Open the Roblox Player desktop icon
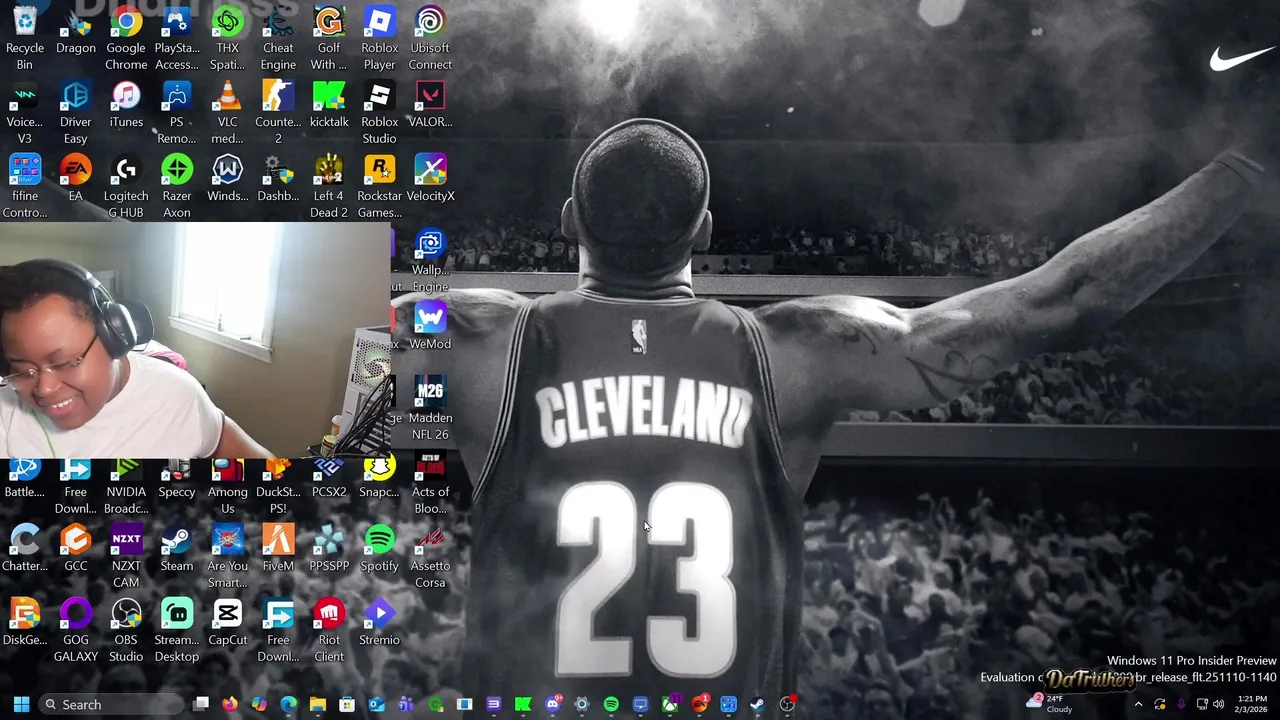This screenshot has height=720, width=1280. pyautogui.click(x=379, y=38)
